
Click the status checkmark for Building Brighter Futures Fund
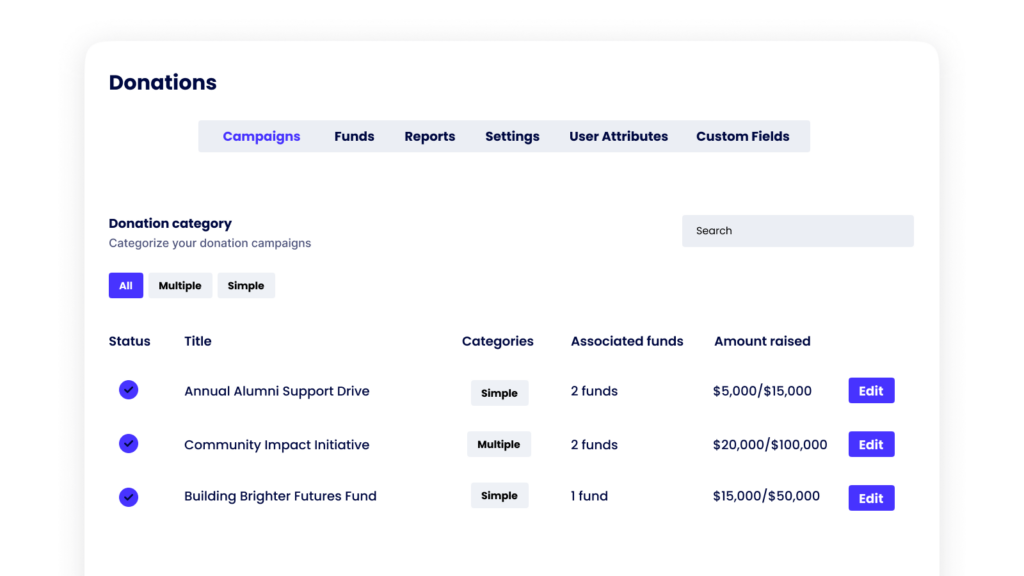128,496
